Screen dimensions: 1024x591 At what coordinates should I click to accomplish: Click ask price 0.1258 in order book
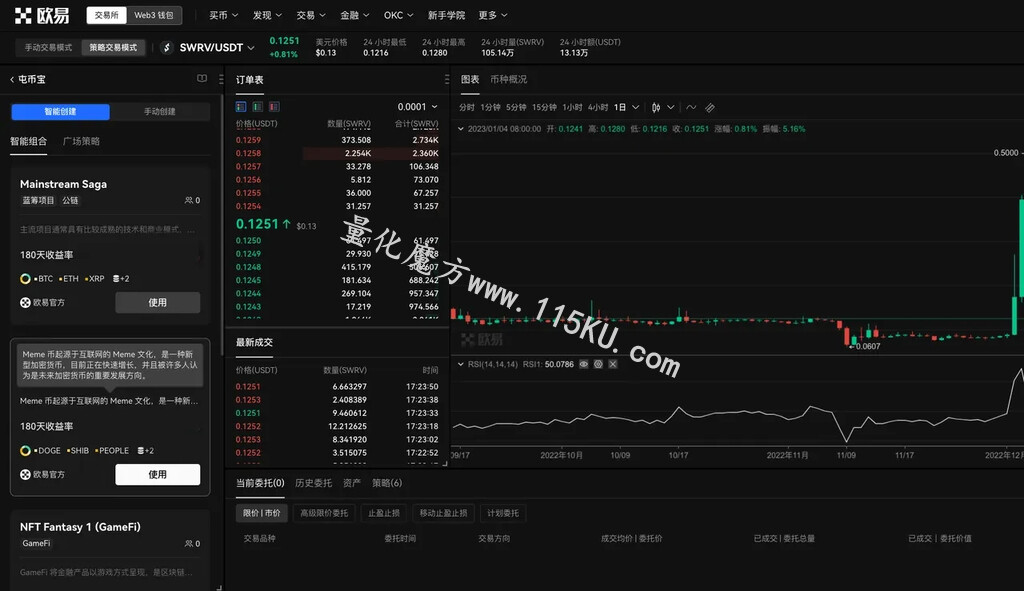[x=248, y=153]
